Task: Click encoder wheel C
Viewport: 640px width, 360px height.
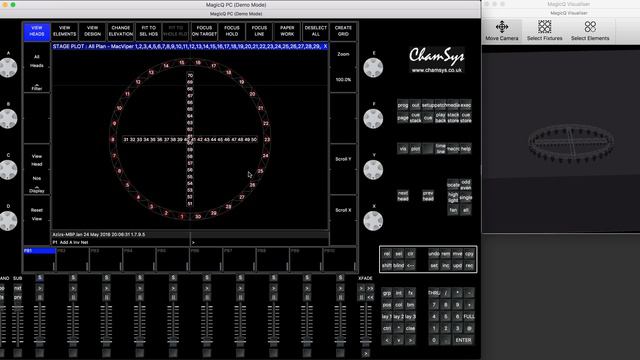Action: click(8, 170)
